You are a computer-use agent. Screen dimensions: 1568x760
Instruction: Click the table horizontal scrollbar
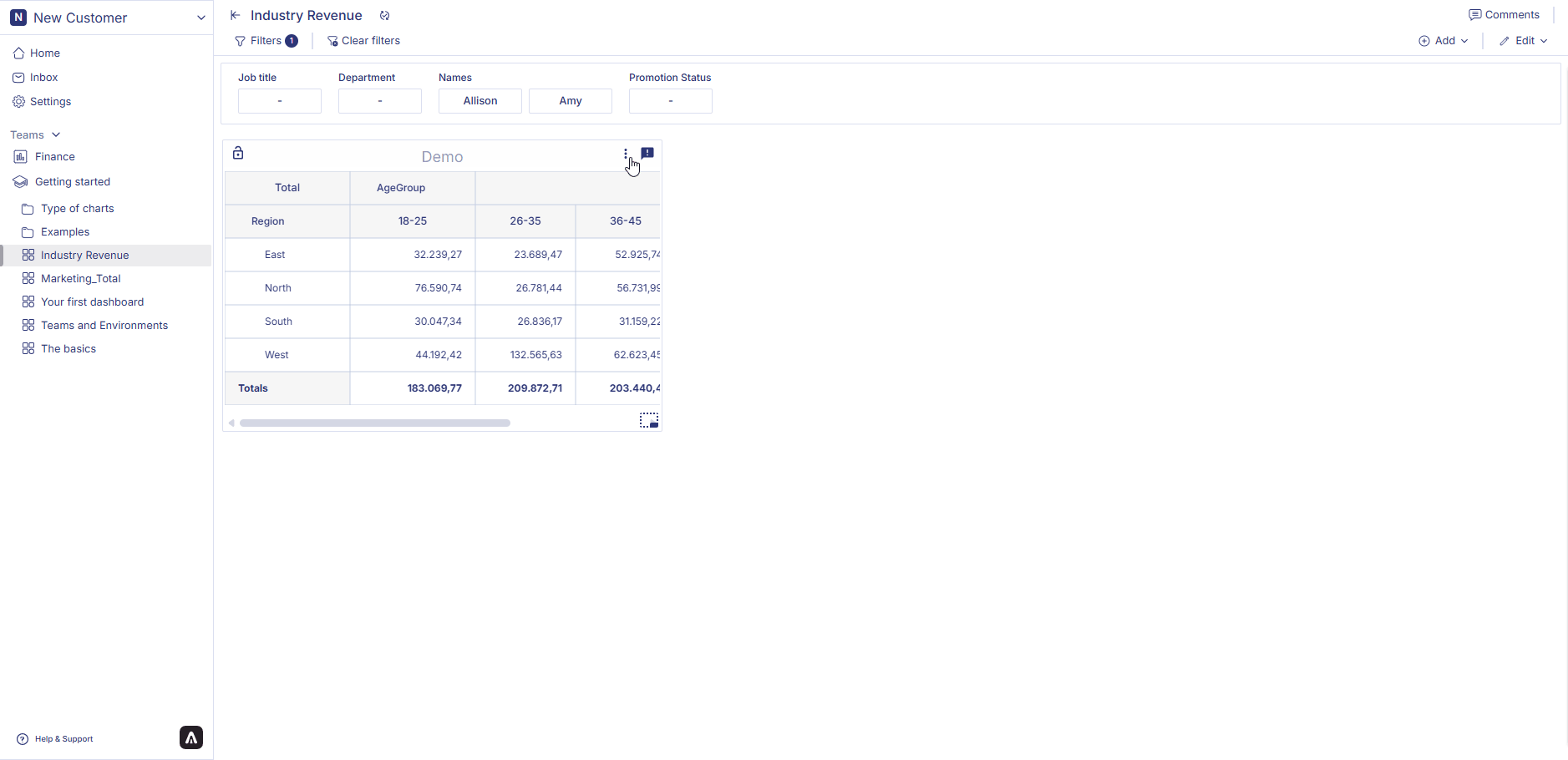pos(374,423)
